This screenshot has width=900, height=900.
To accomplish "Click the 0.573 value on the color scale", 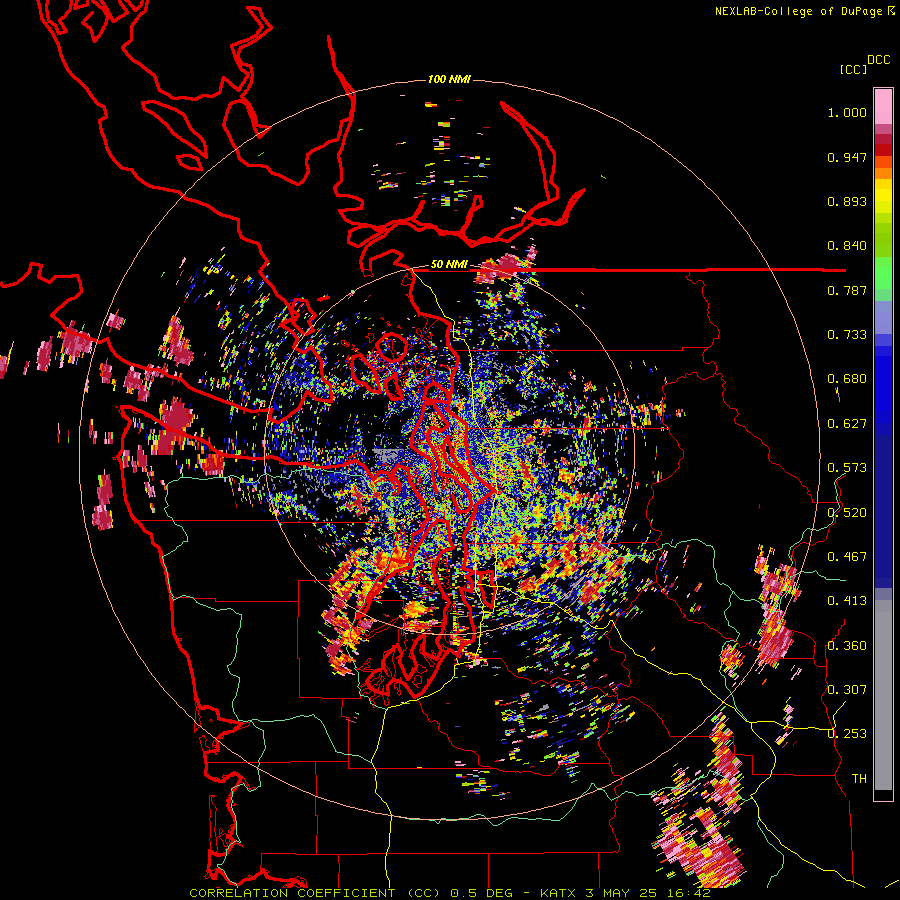I will click(847, 468).
